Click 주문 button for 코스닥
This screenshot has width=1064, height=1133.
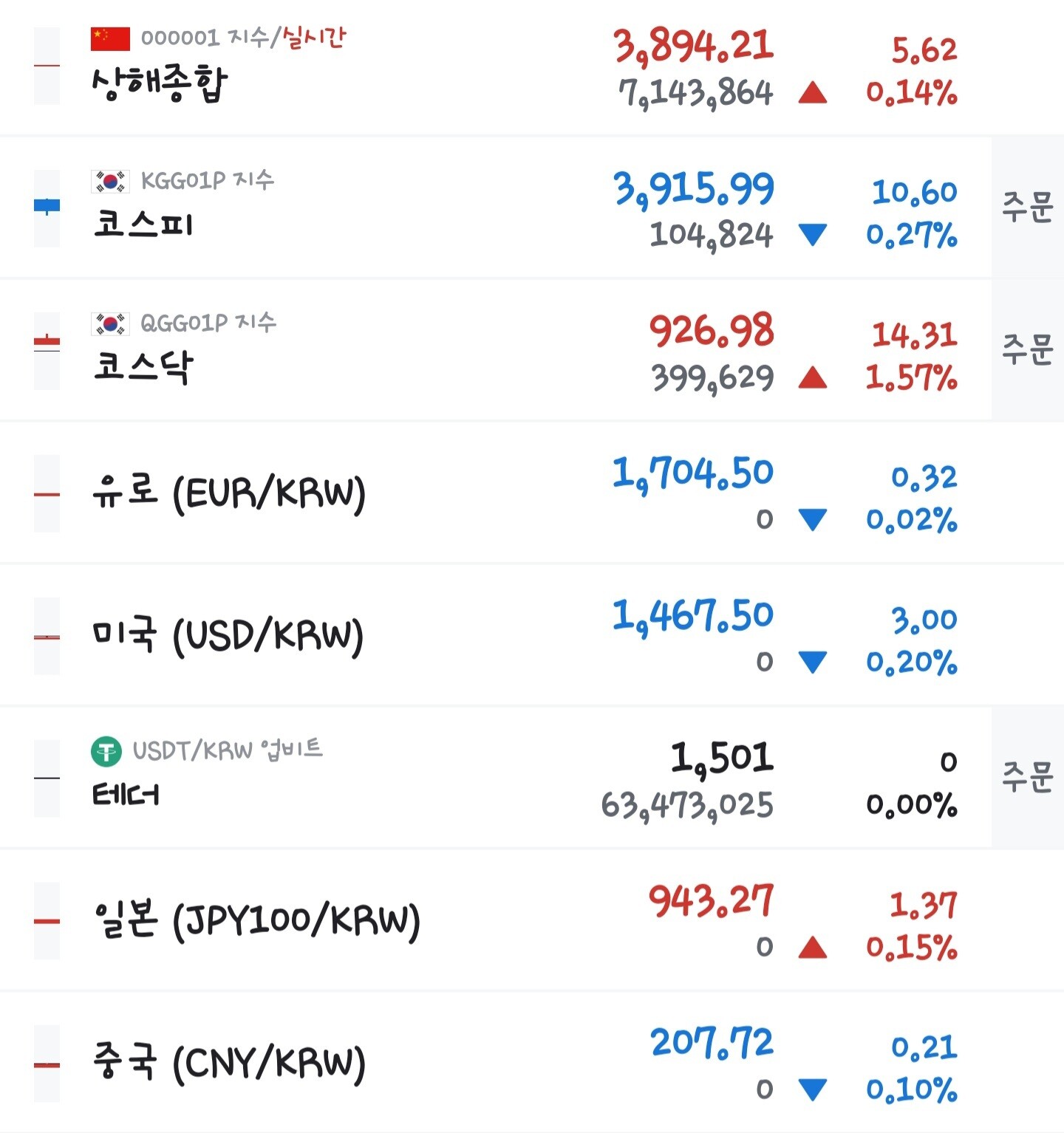[1028, 349]
